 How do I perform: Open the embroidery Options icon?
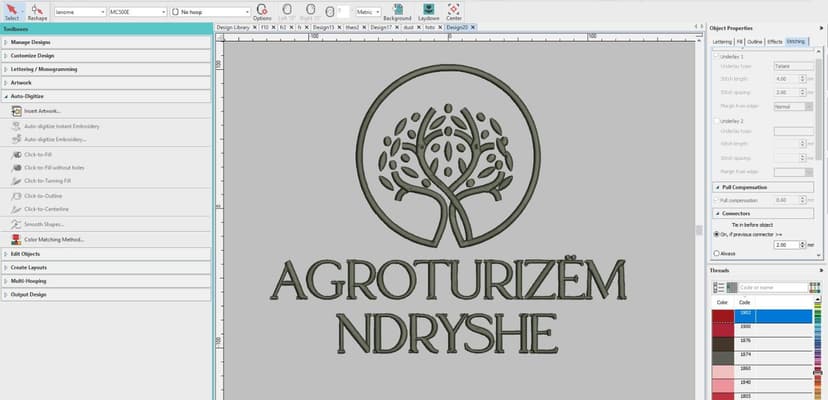(262, 11)
